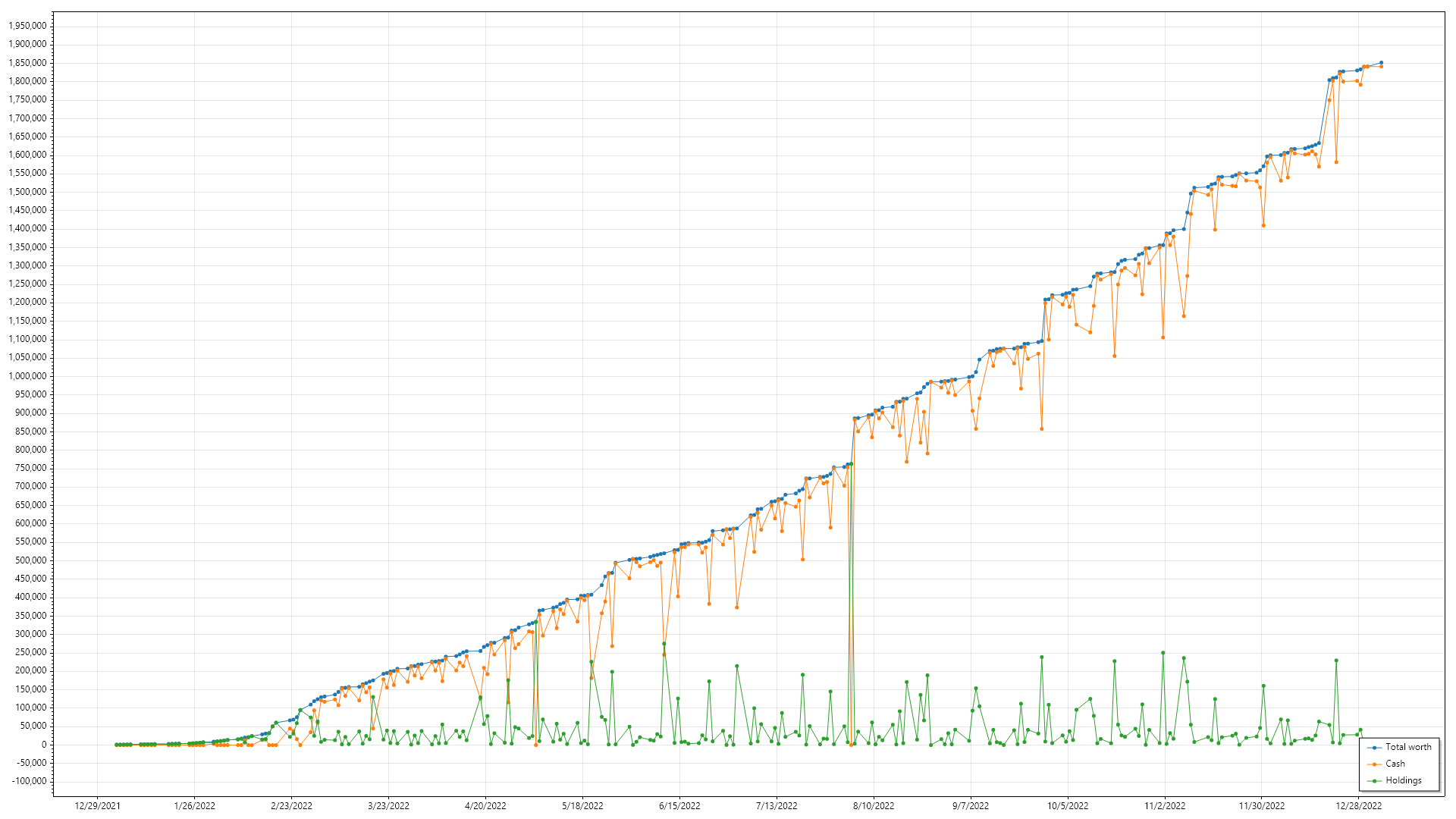The width and height of the screenshot is (1456, 819).
Task: Click the 1,000,000 value axis label
Action: tap(27, 376)
